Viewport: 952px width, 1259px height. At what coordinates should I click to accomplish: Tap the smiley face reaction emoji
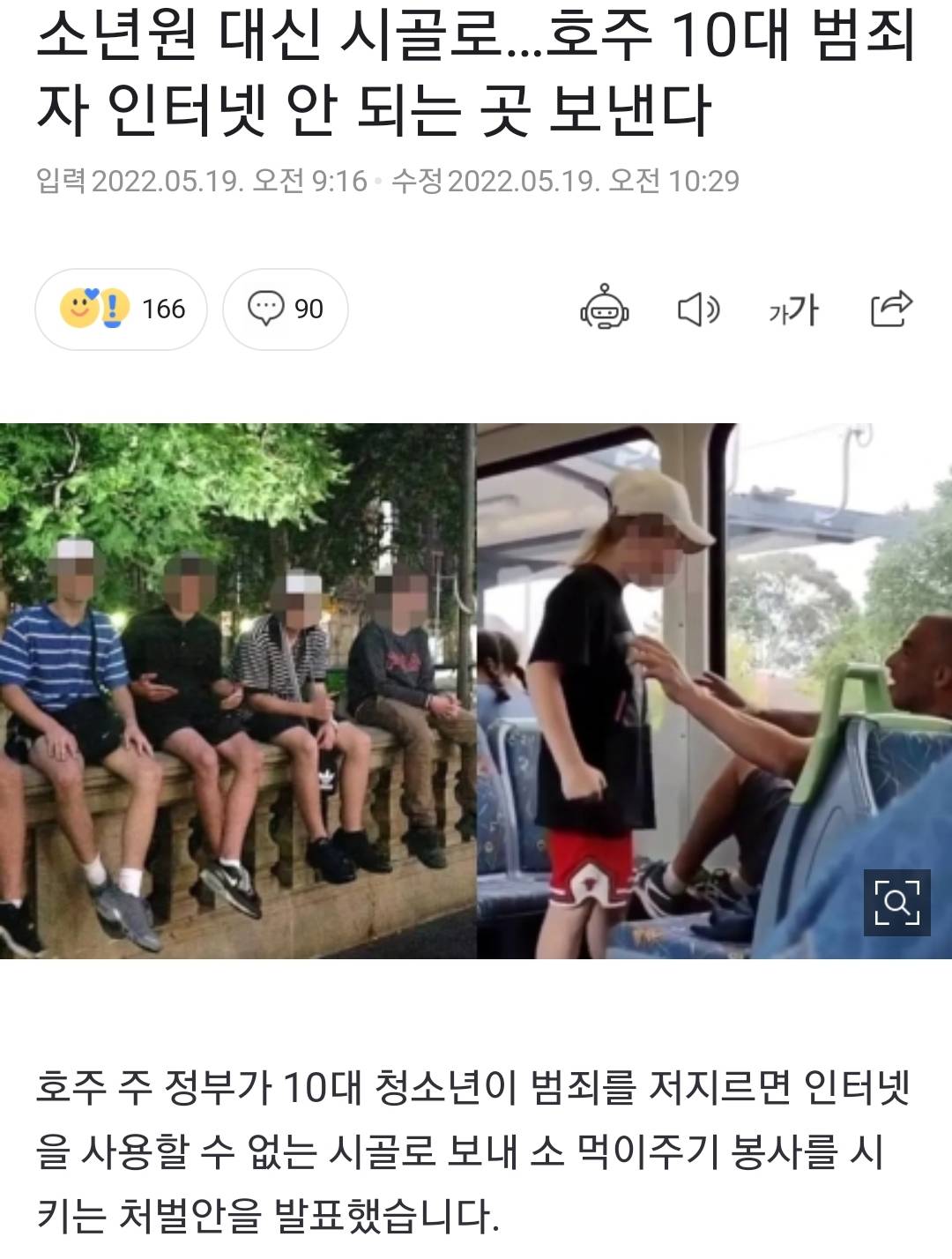[x=79, y=309]
